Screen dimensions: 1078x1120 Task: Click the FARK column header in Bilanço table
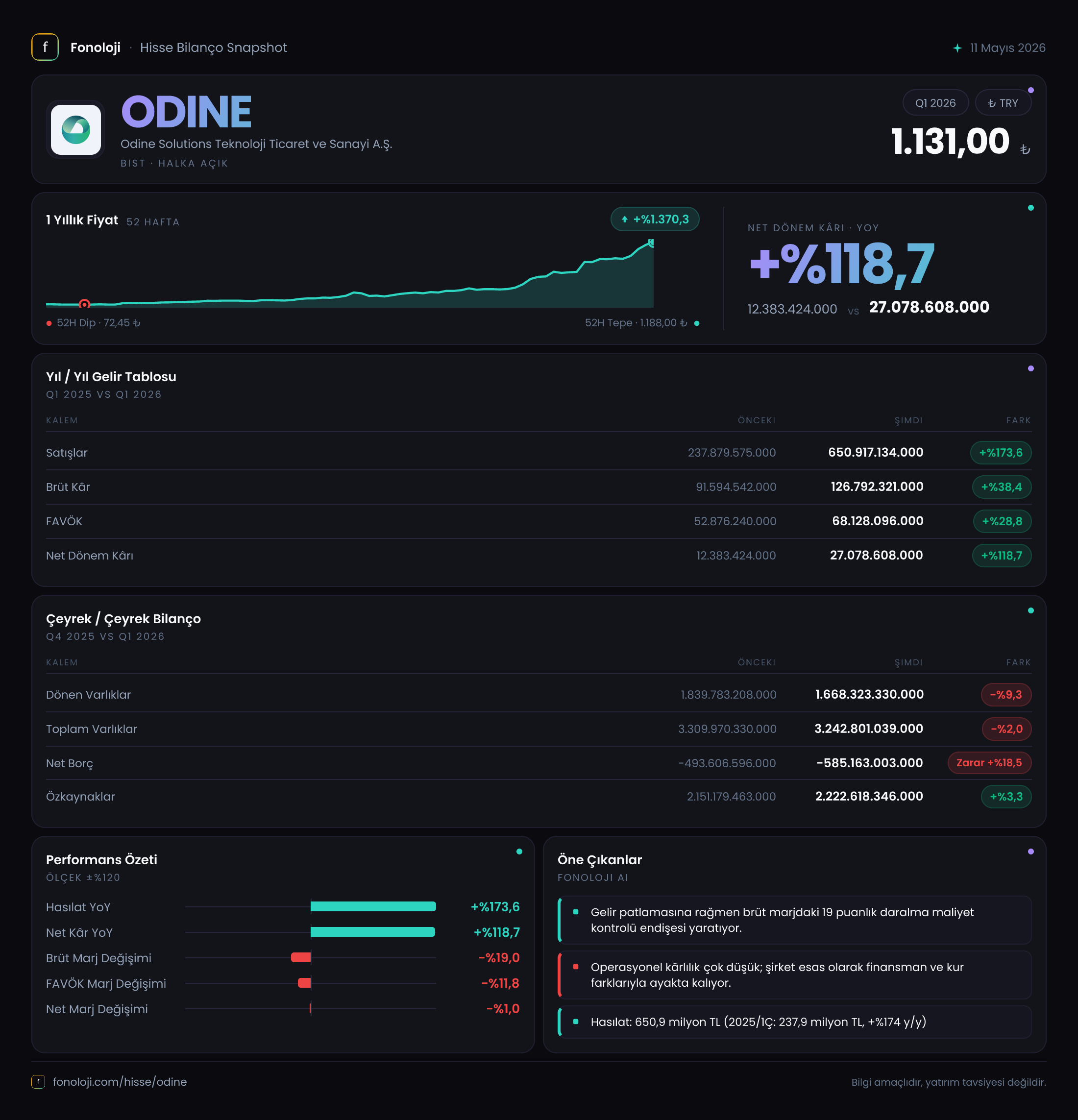coord(1018,662)
